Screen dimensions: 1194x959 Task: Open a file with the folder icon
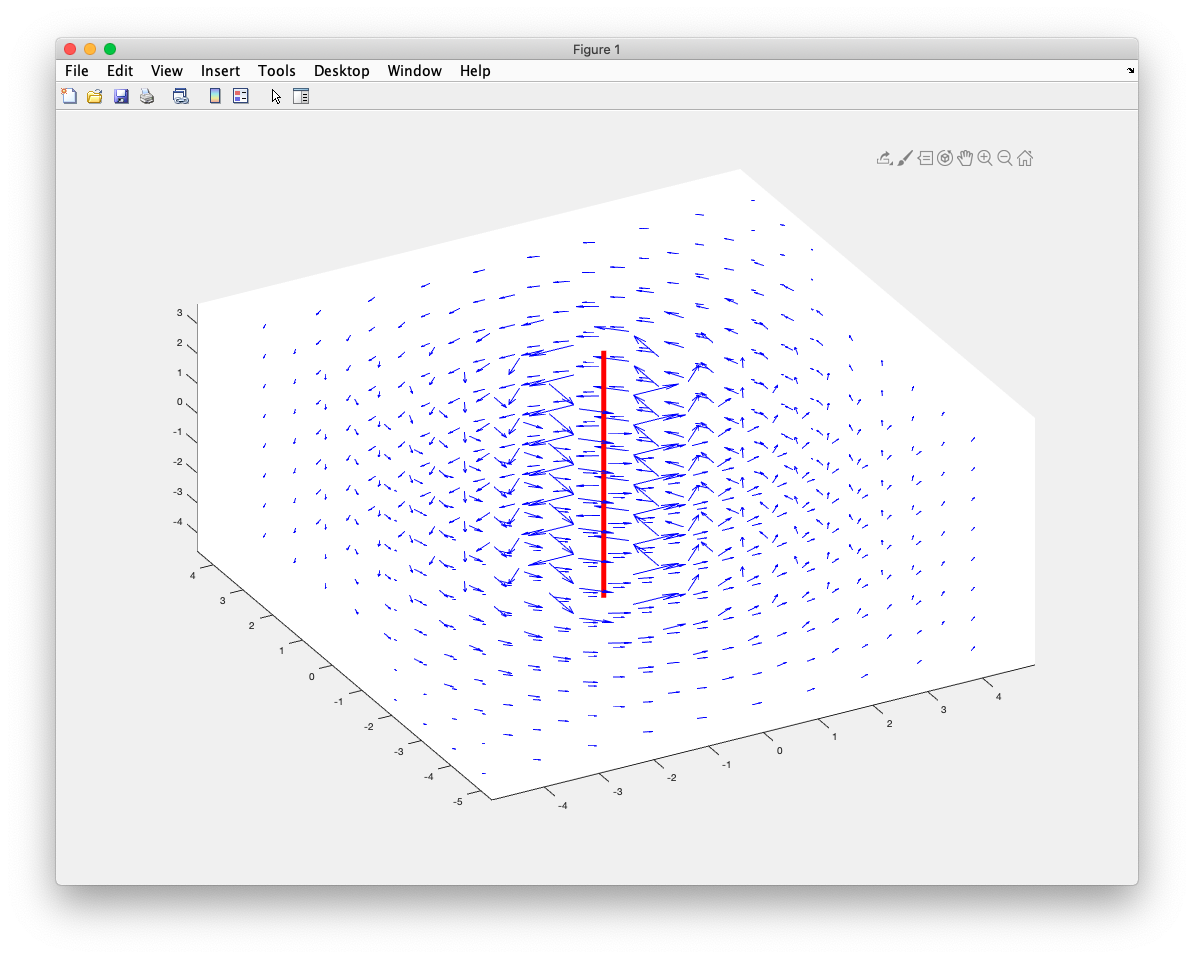pyautogui.click(x=94, y=96)
